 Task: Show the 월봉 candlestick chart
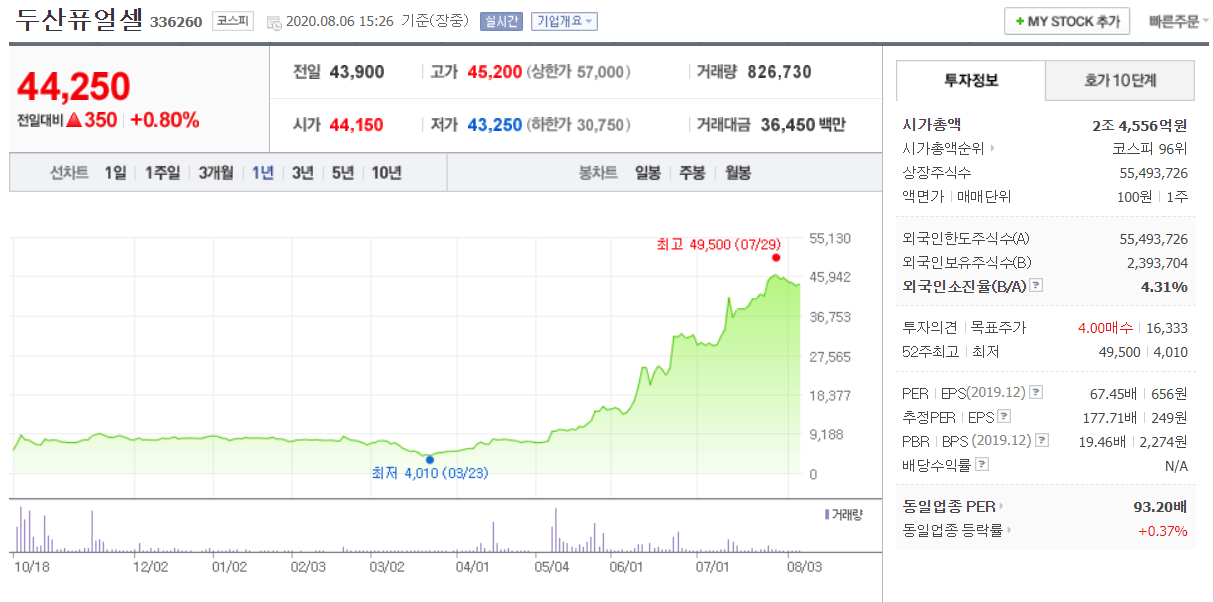click(x=737, y=173)
